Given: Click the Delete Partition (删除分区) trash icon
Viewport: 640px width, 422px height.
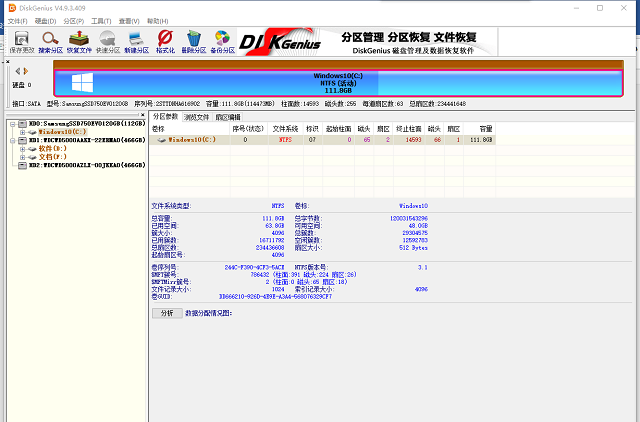Looking at the screenshot, I should (x=193, y=42).
